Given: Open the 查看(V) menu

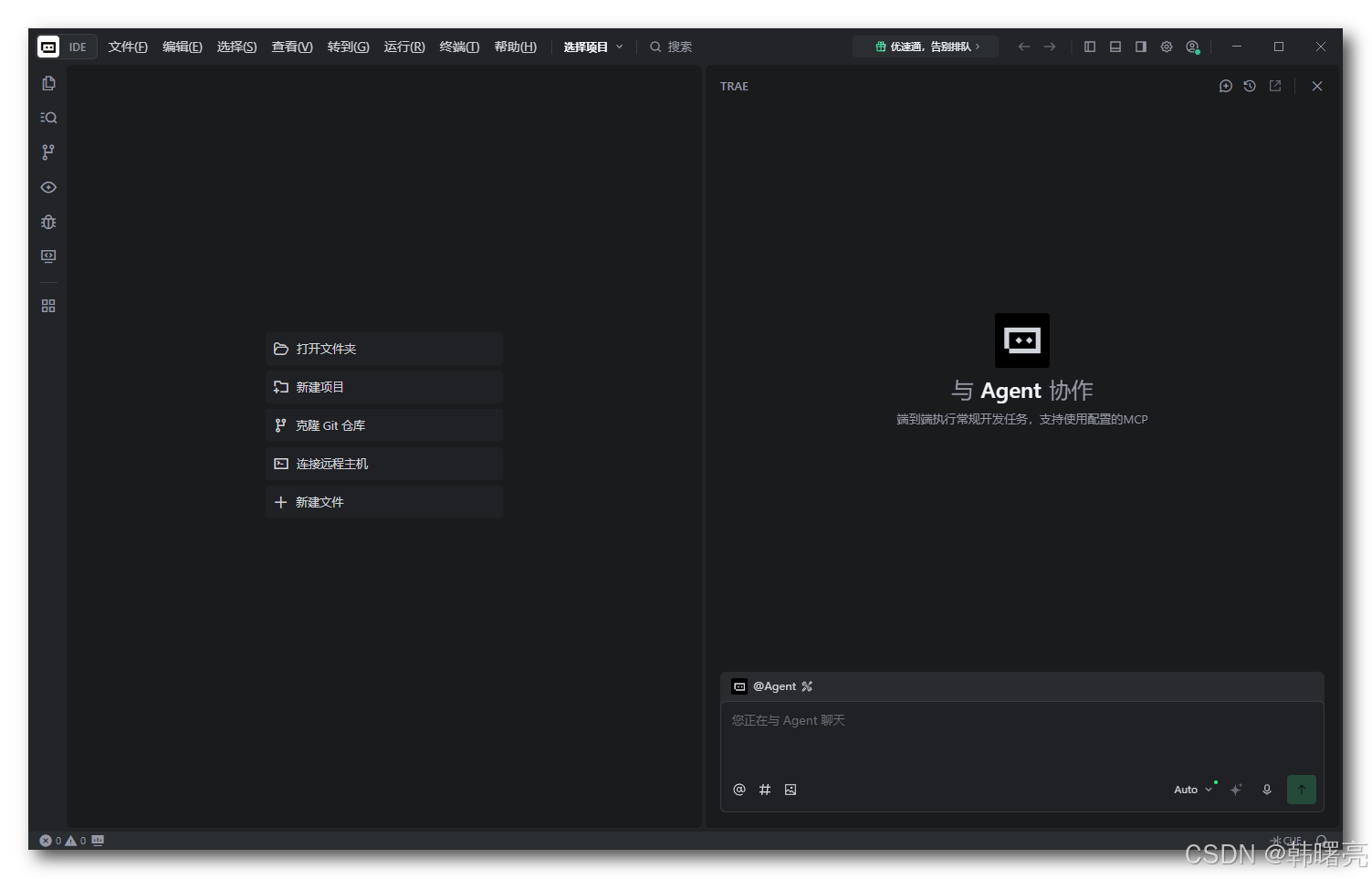Looking at the screenshot, I should click(292, 47).
